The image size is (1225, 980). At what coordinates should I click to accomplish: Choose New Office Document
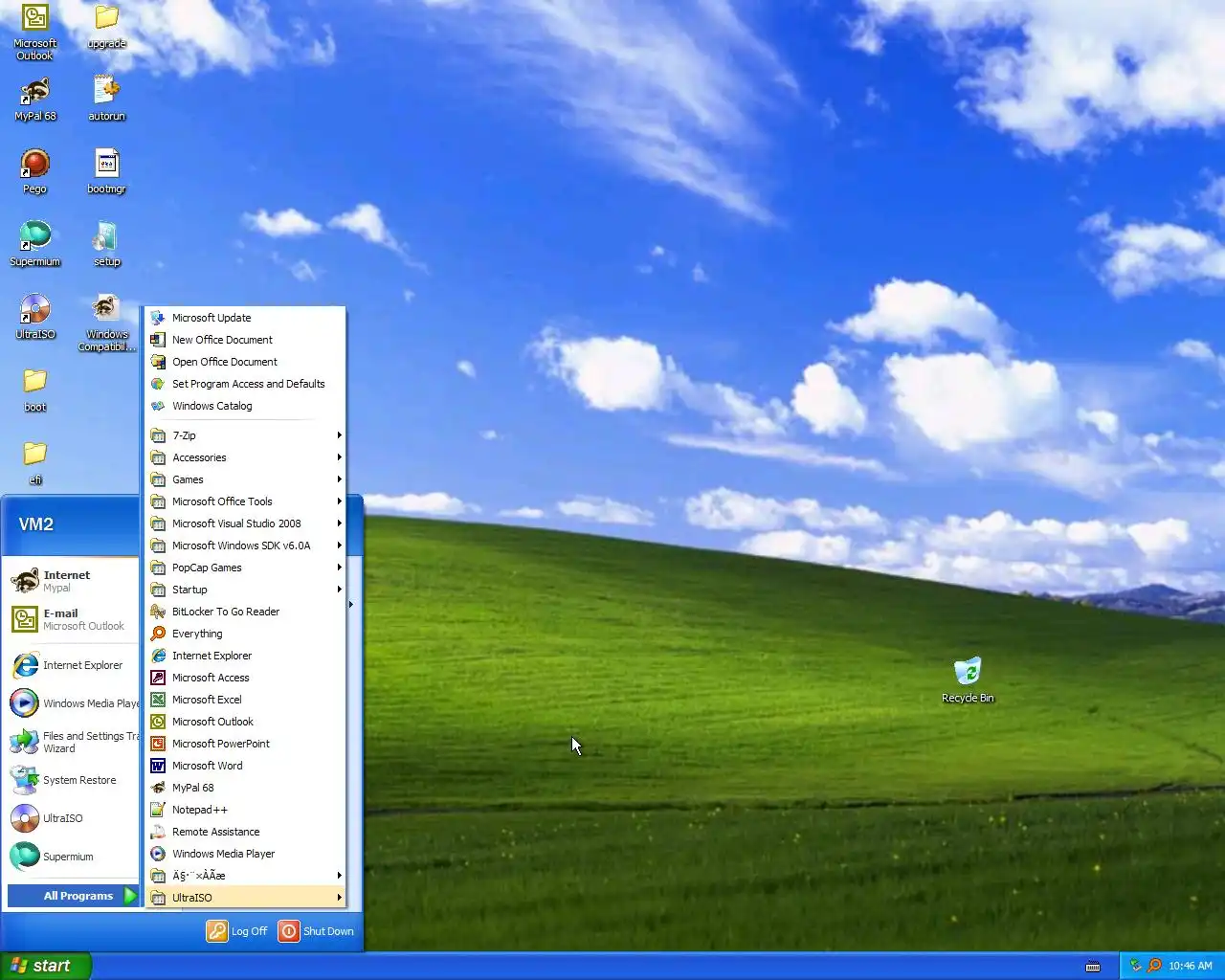(x=245, y=340)
